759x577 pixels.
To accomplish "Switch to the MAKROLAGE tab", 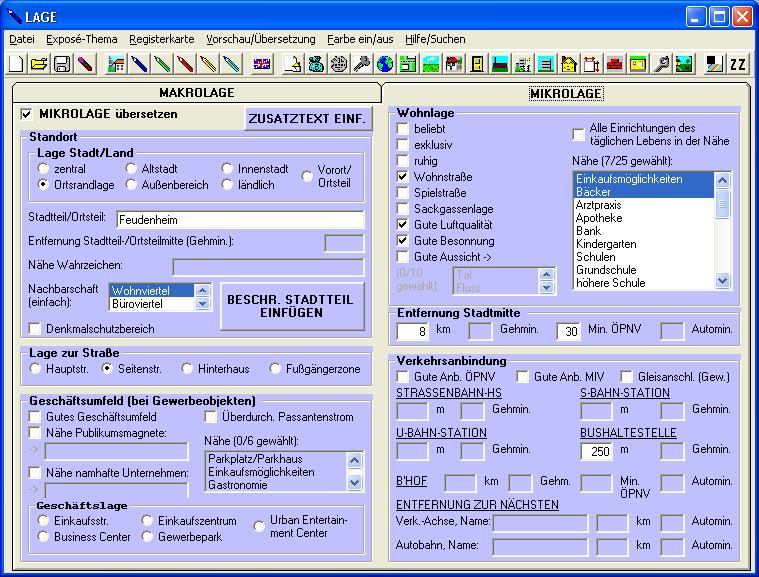I will click(196, 92).
